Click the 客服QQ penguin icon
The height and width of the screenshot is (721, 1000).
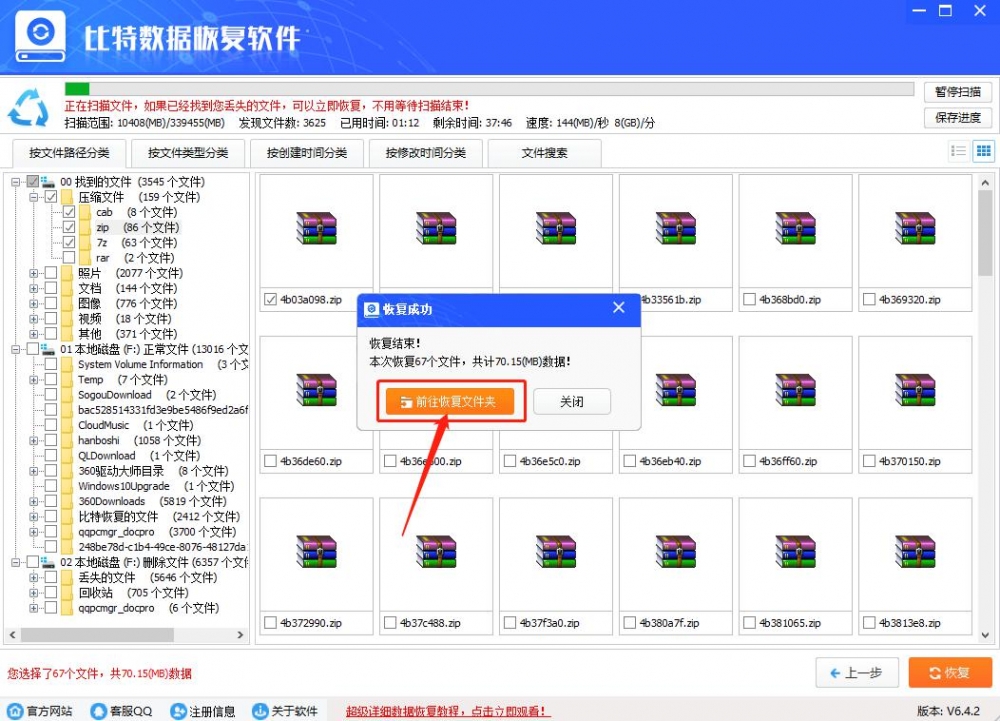point(98,711)
